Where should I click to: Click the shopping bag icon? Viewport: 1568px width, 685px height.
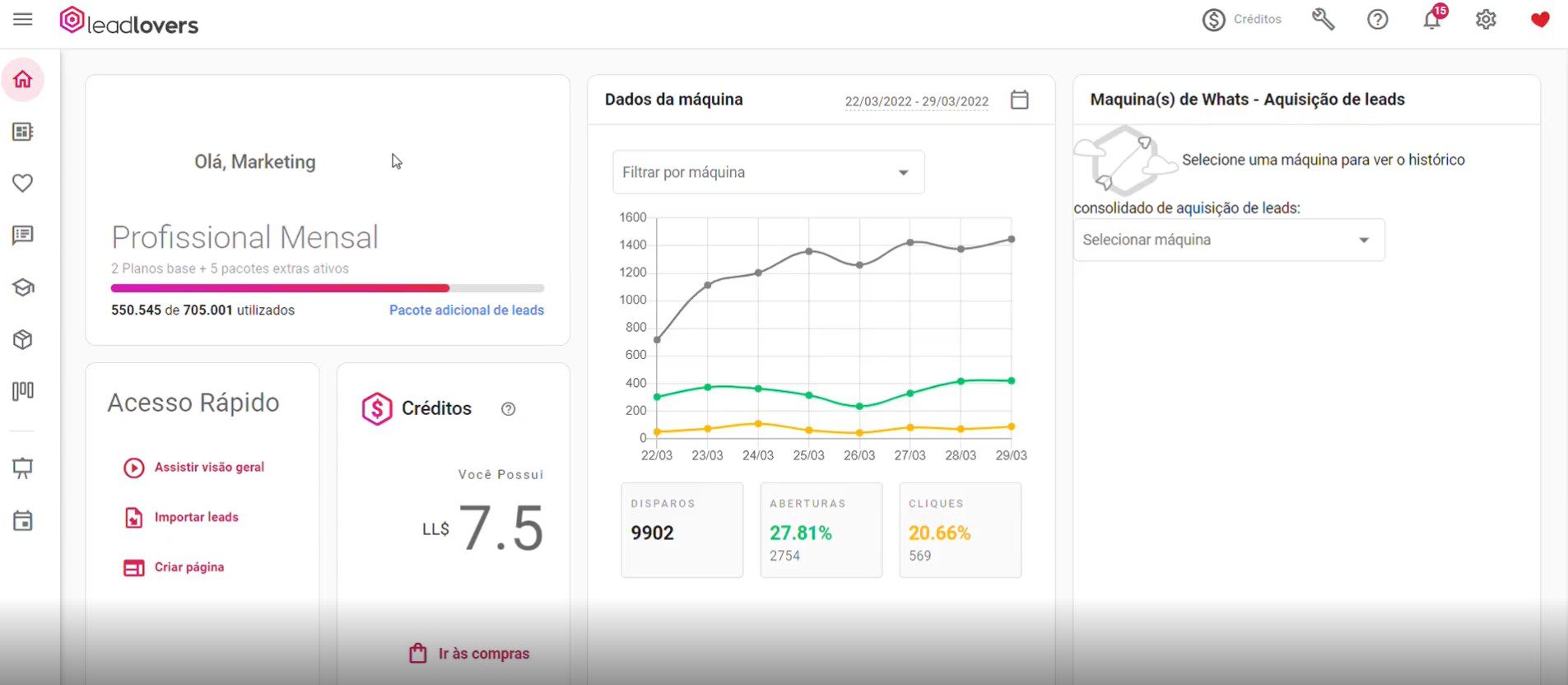coord(418,654)
